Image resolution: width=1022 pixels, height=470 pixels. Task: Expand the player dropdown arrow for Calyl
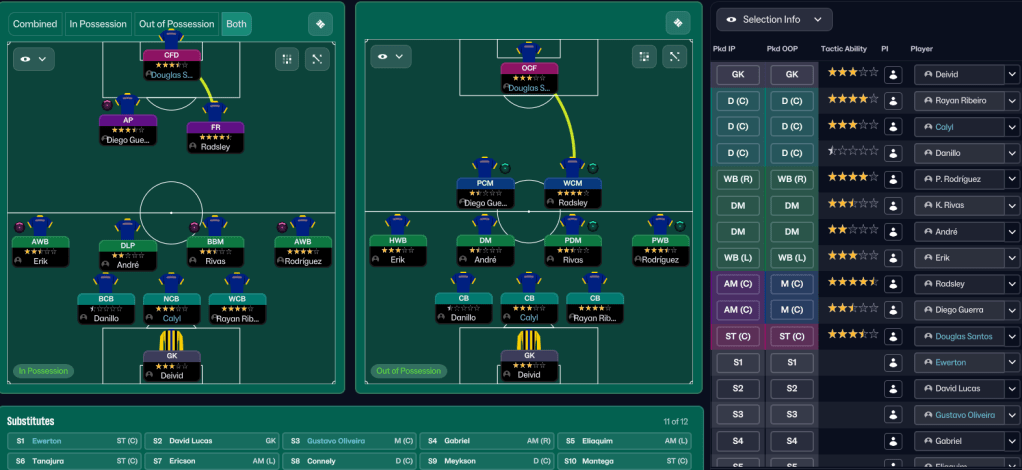[x=1011, y=127]
